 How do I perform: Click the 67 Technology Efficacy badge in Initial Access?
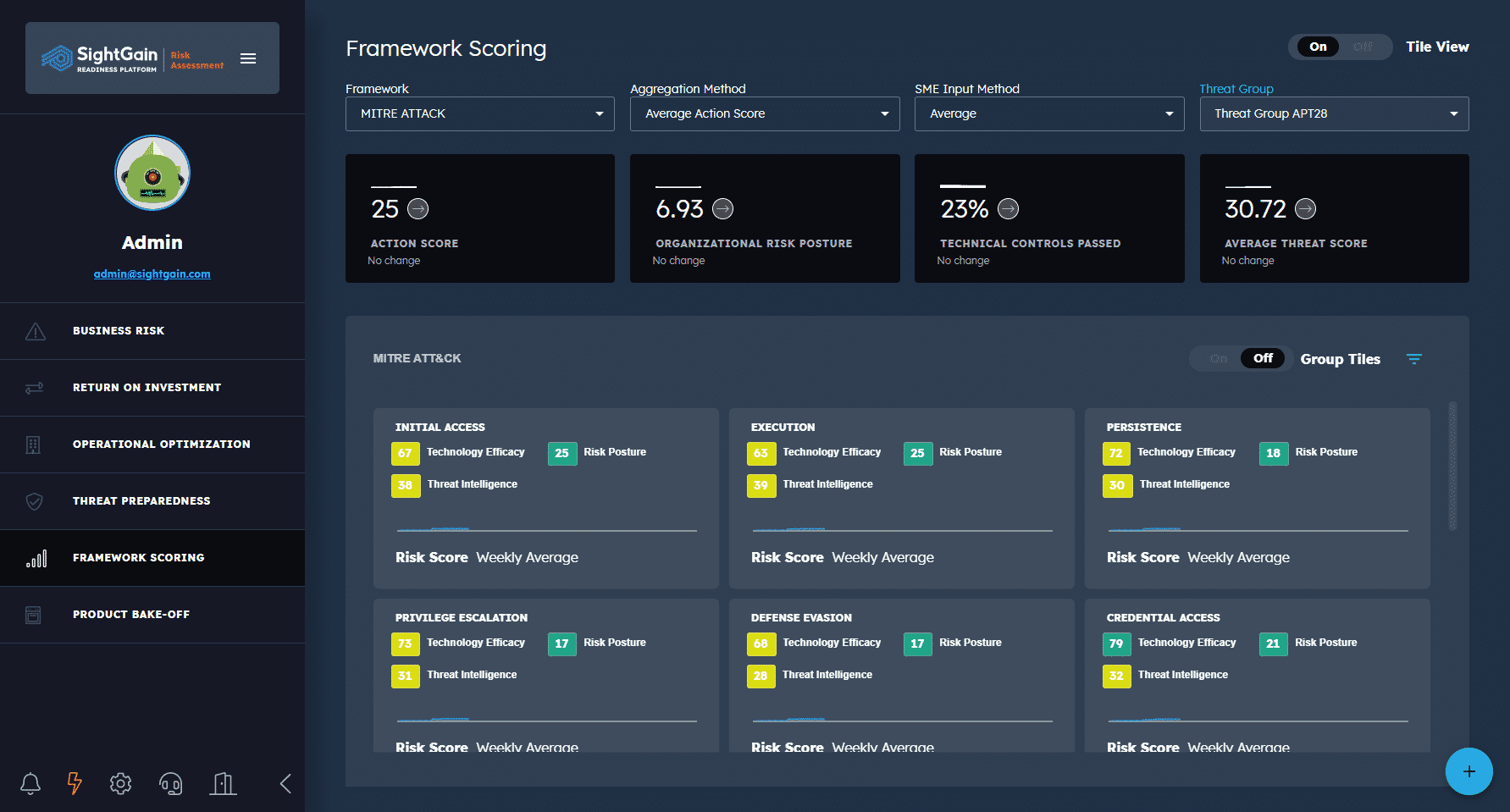point(406,453)
